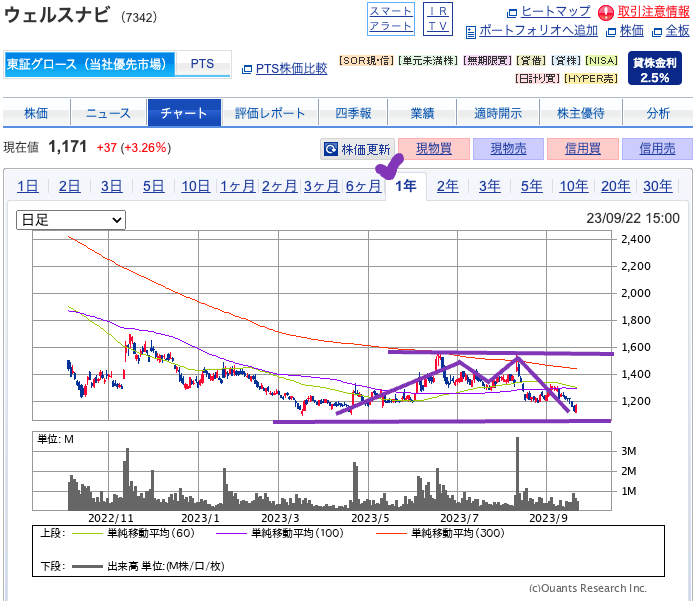
Task: Click the tall volume bar in the 2023/8 section
Action: point(517,473)
